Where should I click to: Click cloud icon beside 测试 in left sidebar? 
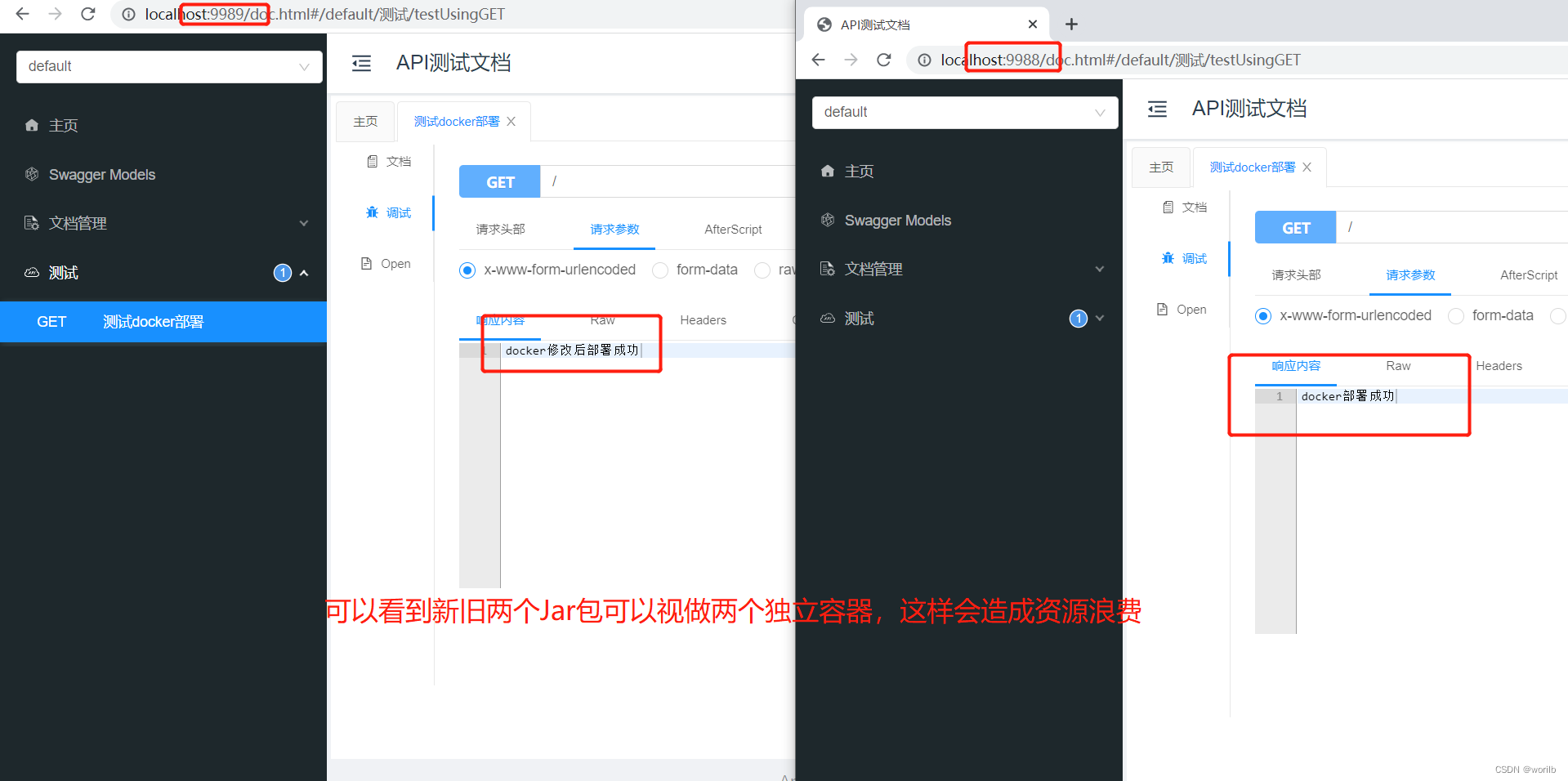(32, 272)
